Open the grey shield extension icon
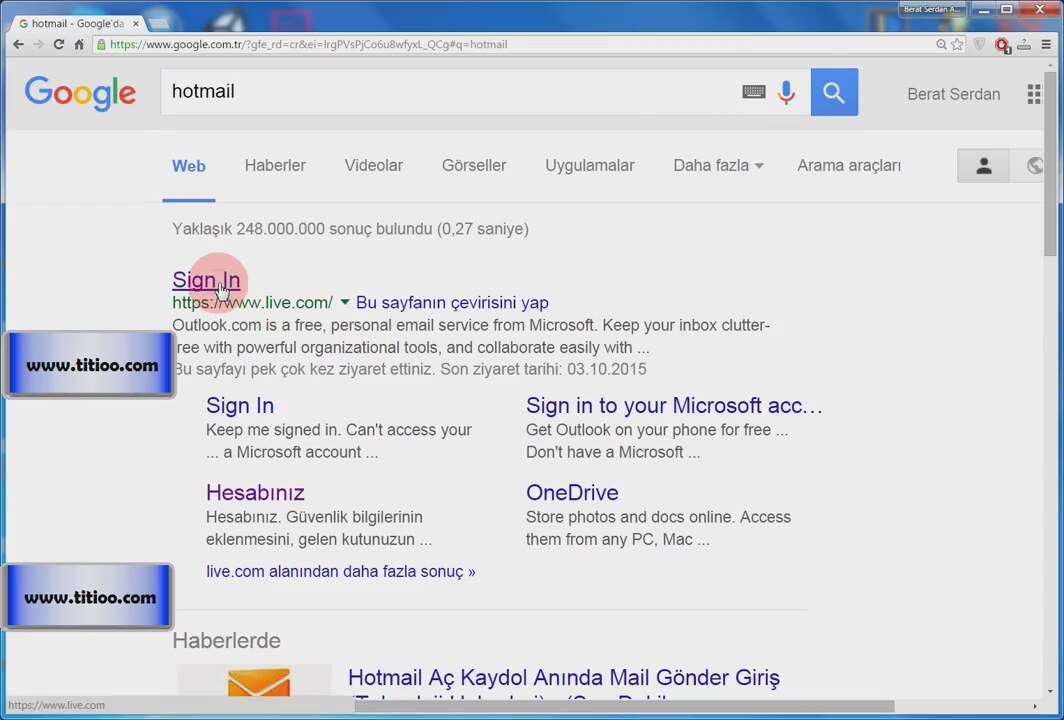Image resolution: width=1064 pixels, height=720 pixels. tap(979, 44)
